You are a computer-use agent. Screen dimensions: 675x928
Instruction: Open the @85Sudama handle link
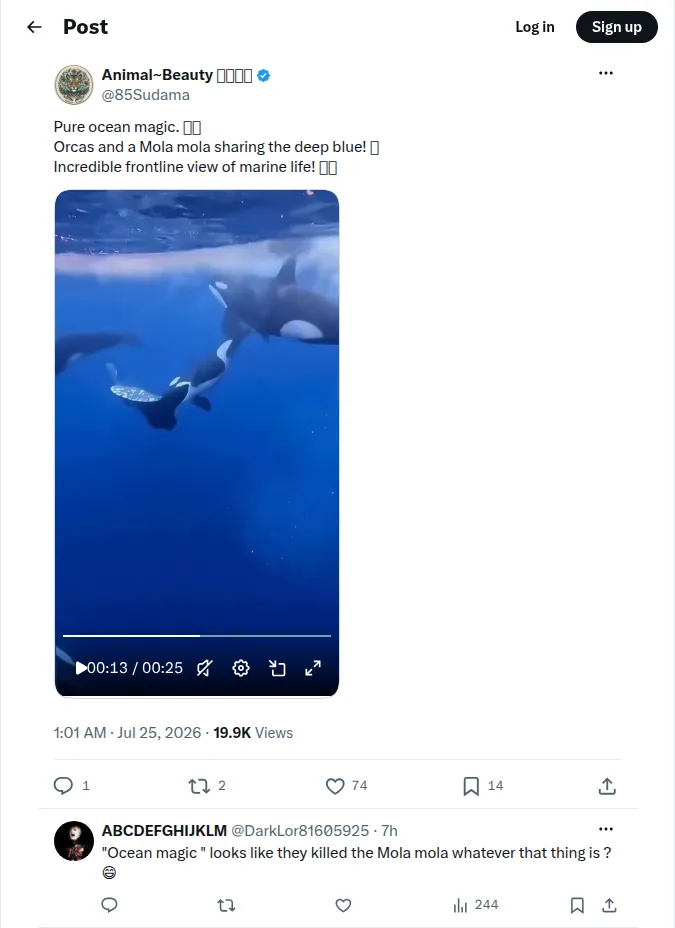tap(146, 95)
